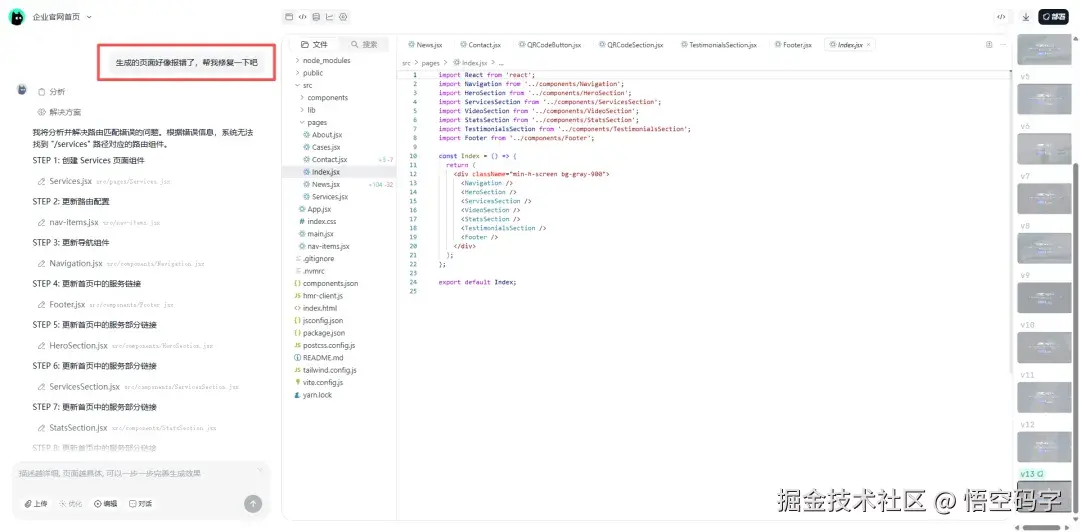Open Services.jsx link under STEP 1
This screenshot has width=1080, height=532.
click(x=70, y=181)
